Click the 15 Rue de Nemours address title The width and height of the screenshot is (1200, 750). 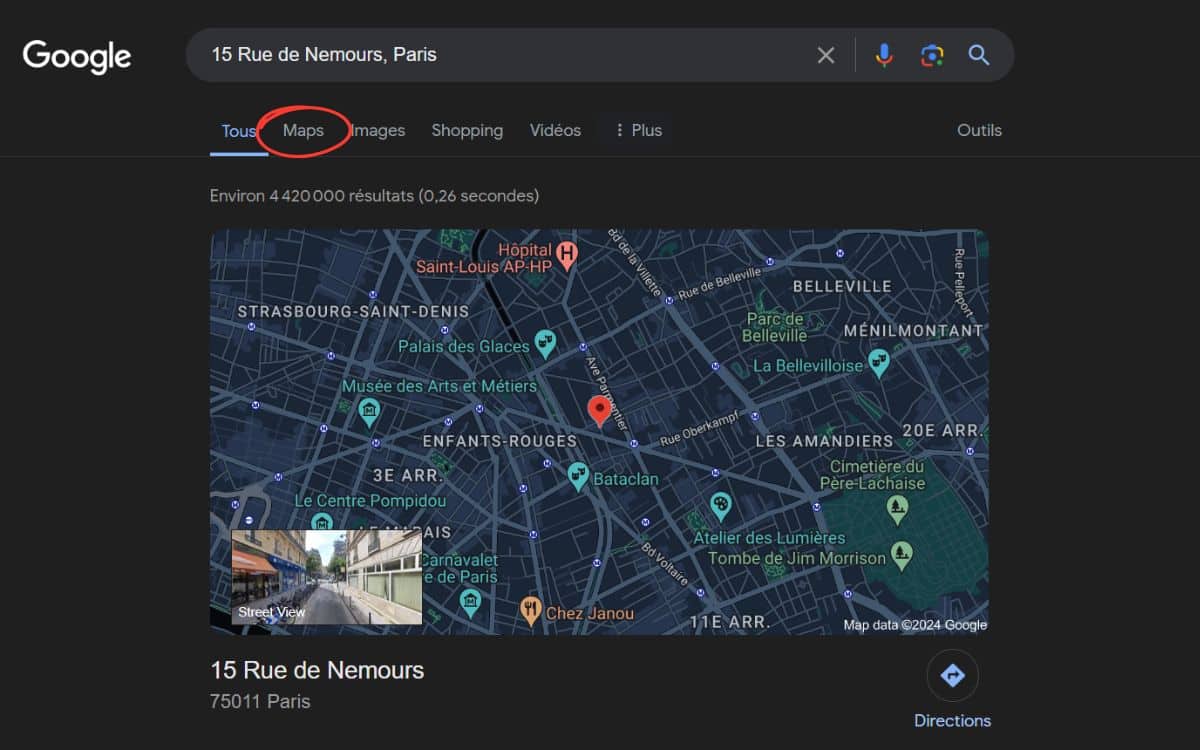tap(317, 670)
